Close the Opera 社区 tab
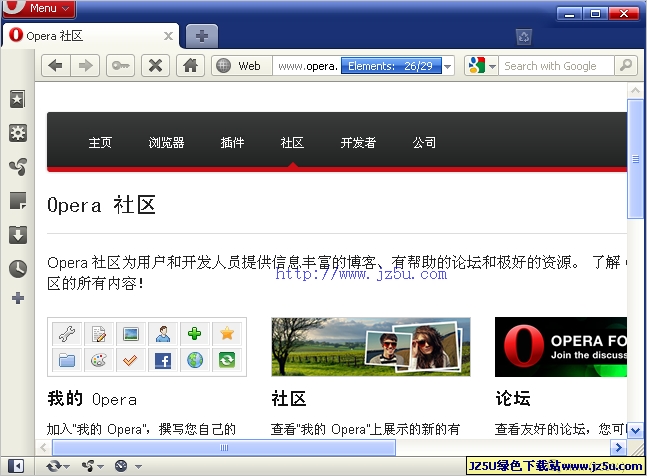The width and height of the screenshot is (647, 476). [x=168, y=36]
